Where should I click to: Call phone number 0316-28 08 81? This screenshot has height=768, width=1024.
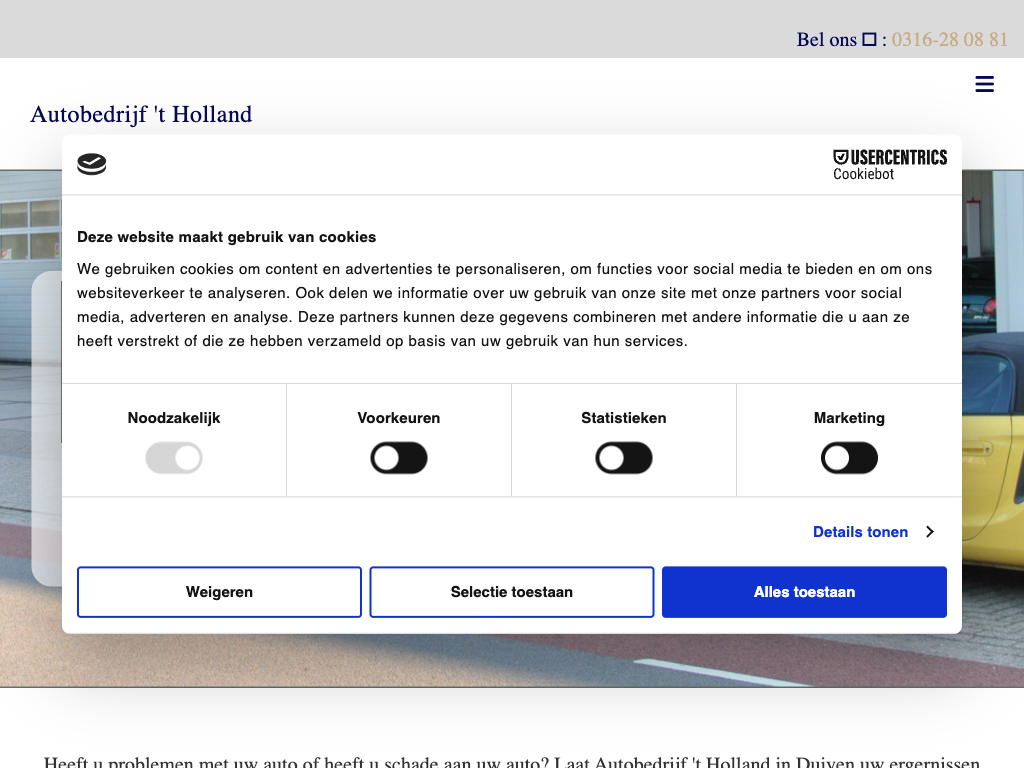tap(949, 40)
